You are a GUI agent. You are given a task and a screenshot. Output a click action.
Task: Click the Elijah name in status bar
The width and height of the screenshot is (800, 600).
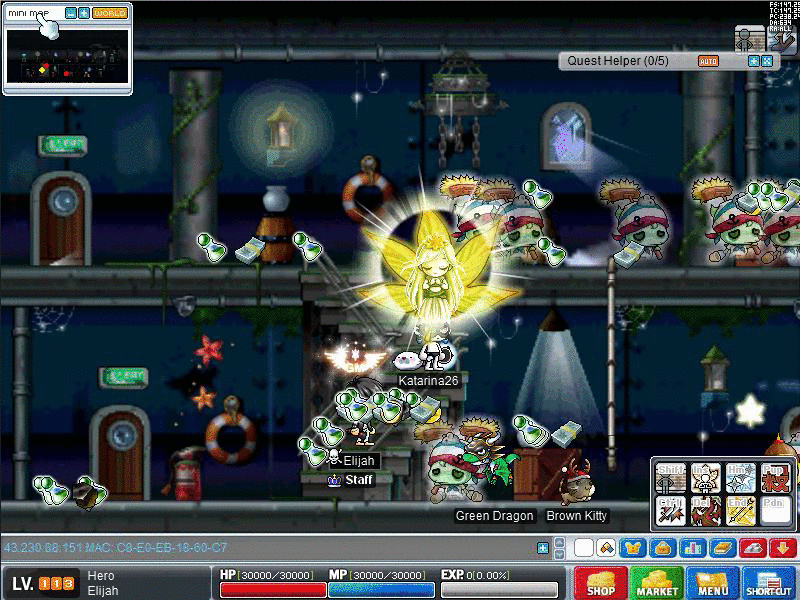coord(103,591)
